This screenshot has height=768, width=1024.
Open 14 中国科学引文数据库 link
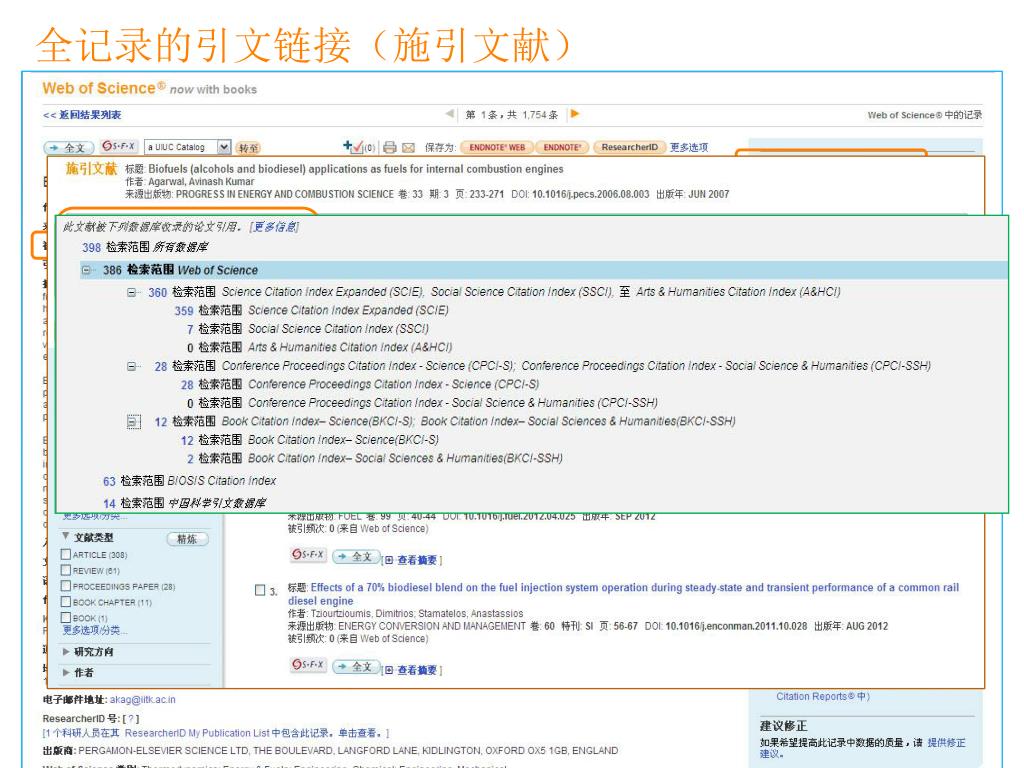point(109,504)
